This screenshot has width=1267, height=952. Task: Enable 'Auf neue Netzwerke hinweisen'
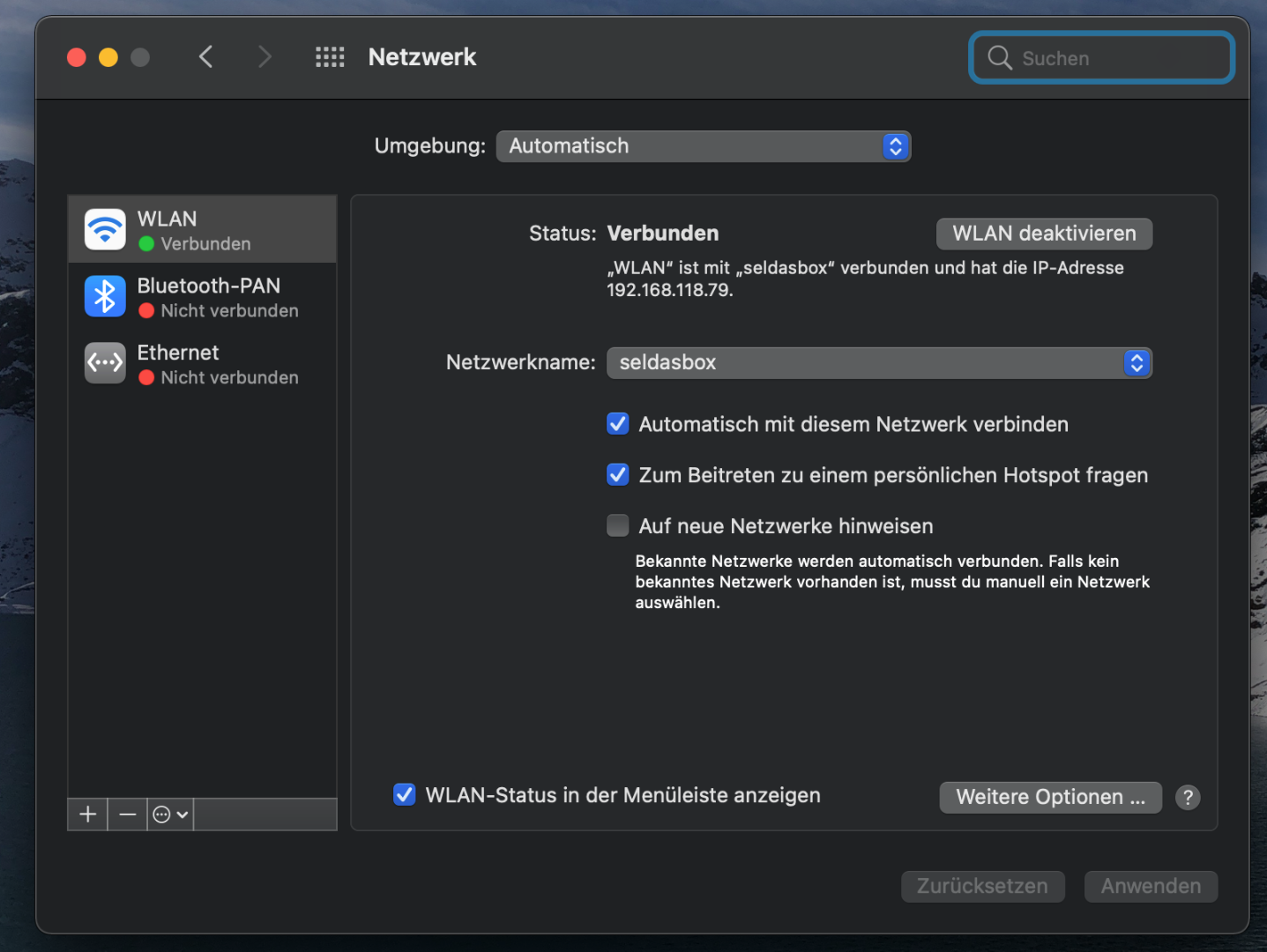pos(618,526)
